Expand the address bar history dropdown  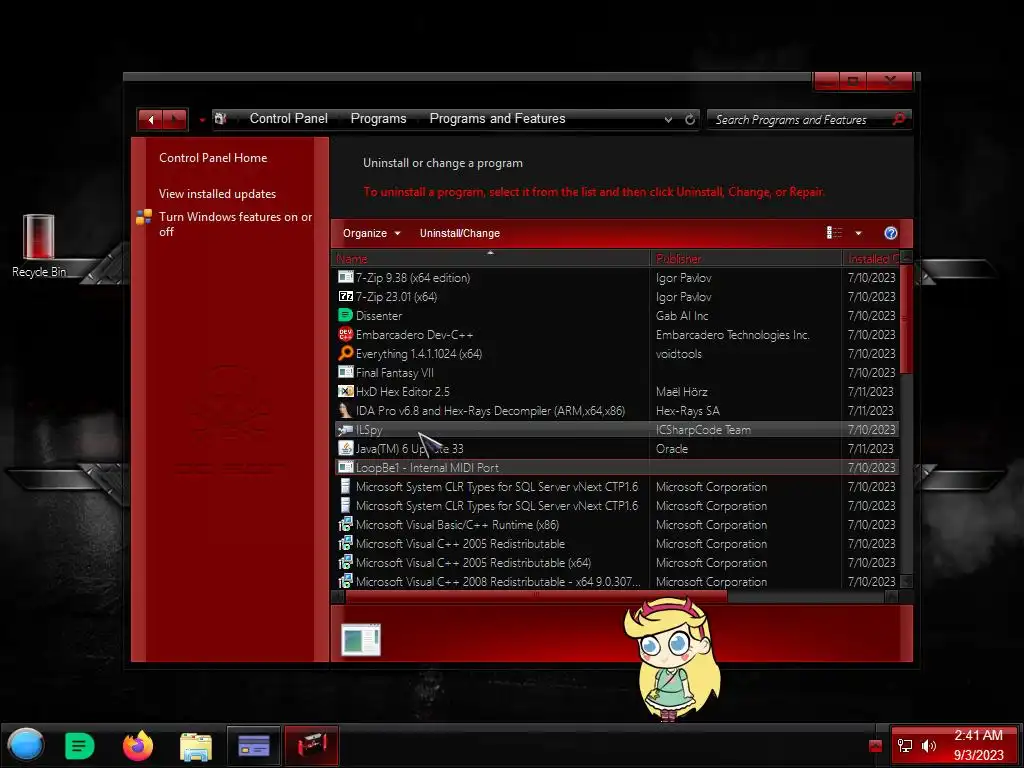click(668, 120)
